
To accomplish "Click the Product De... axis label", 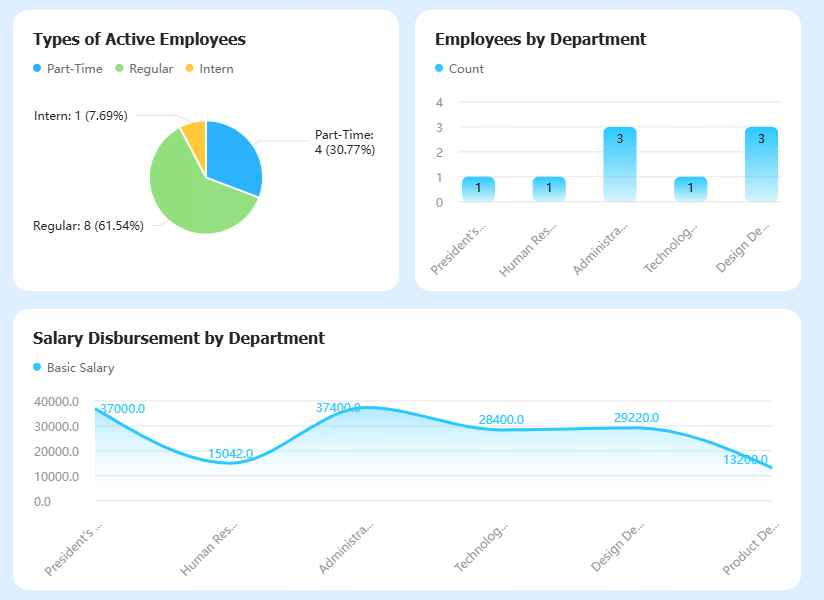I will (750, 549).
